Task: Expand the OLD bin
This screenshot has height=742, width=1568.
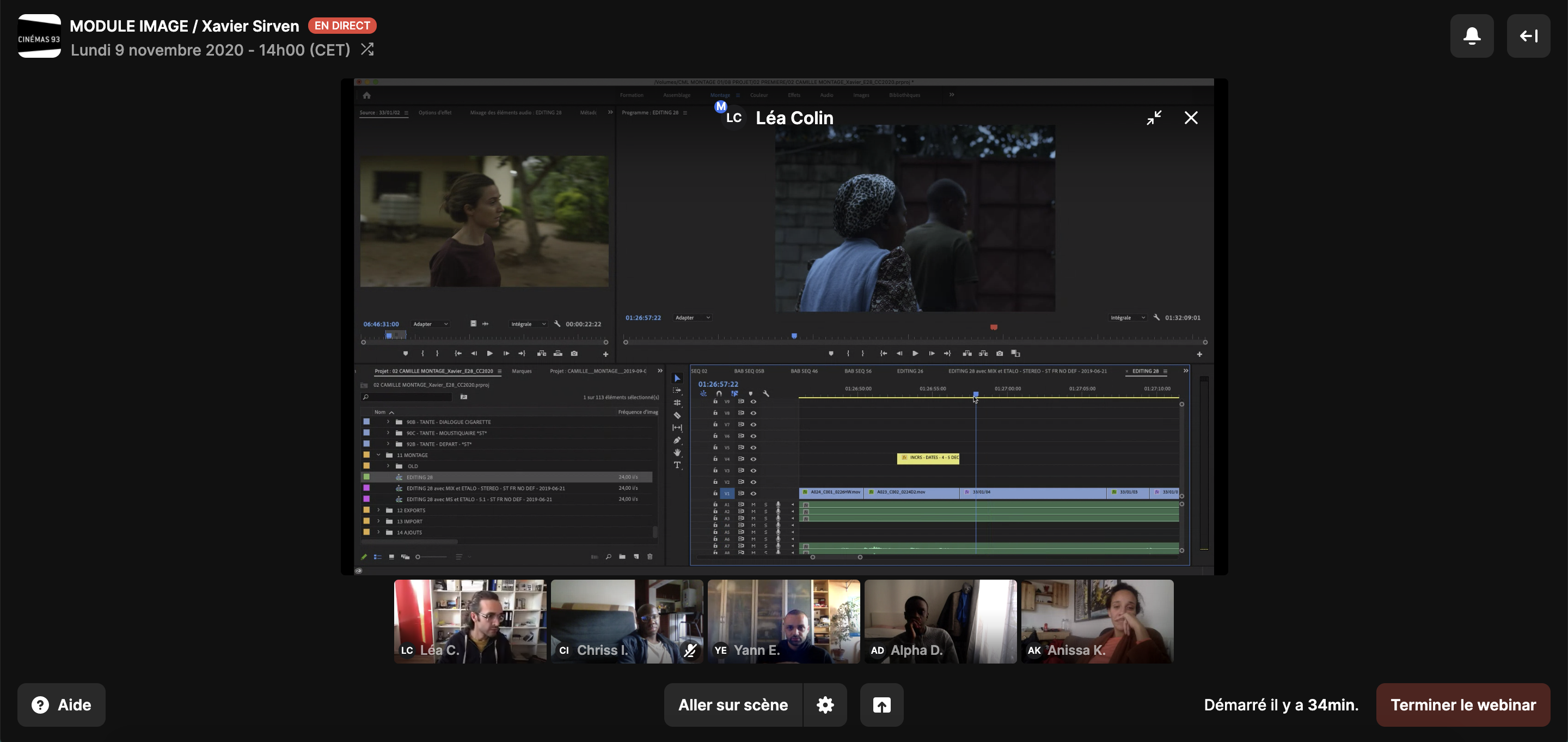Action: pos(388,466)
